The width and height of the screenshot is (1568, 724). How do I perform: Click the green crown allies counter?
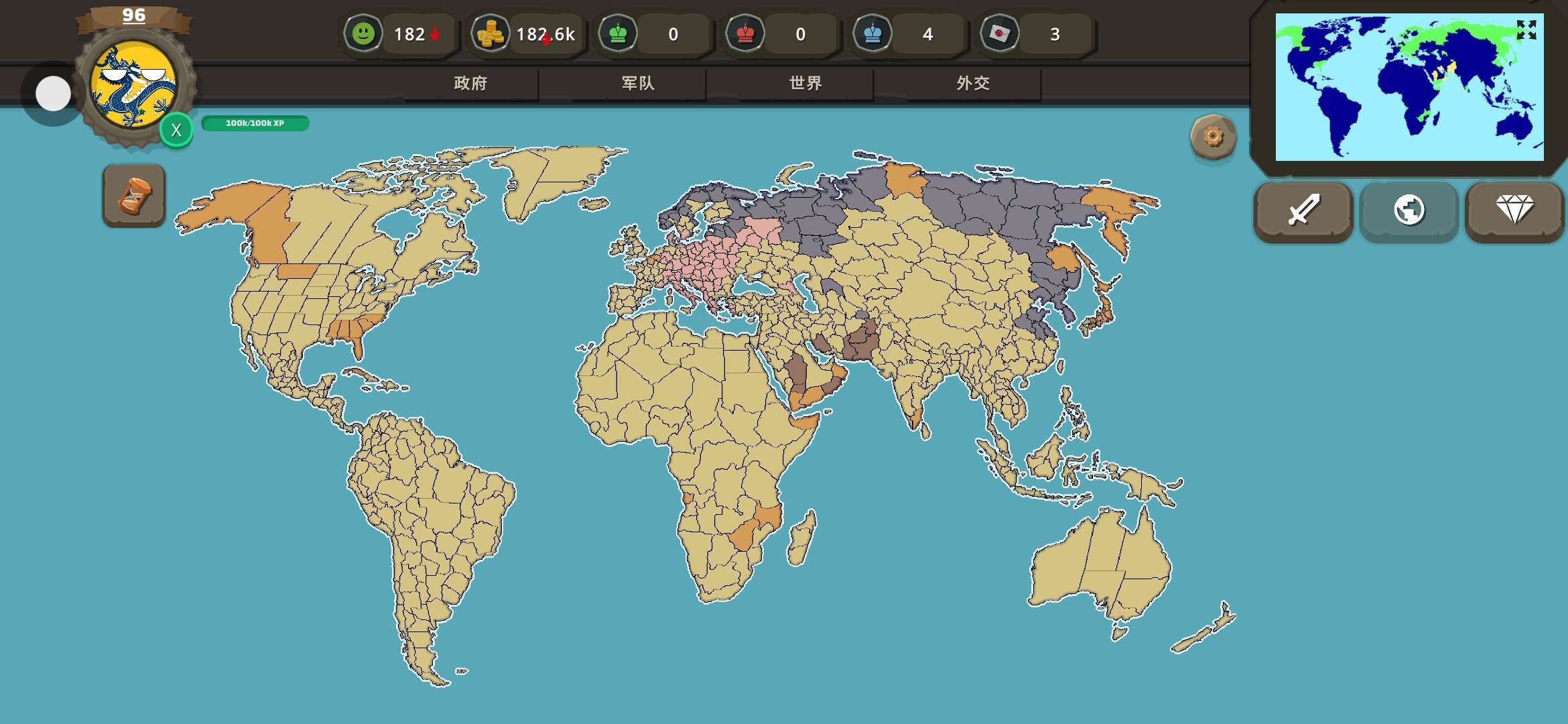click(618, 34)
